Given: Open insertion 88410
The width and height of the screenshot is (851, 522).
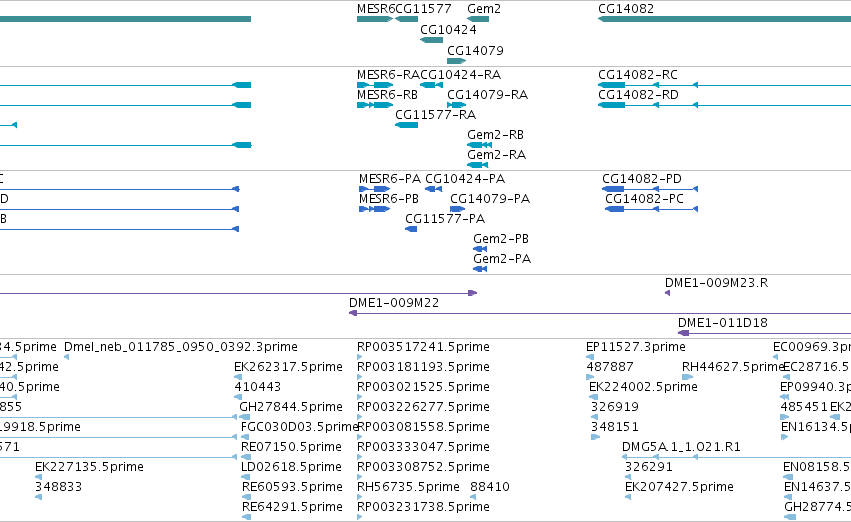Looking at the screenshot, I should coord(490,487).
